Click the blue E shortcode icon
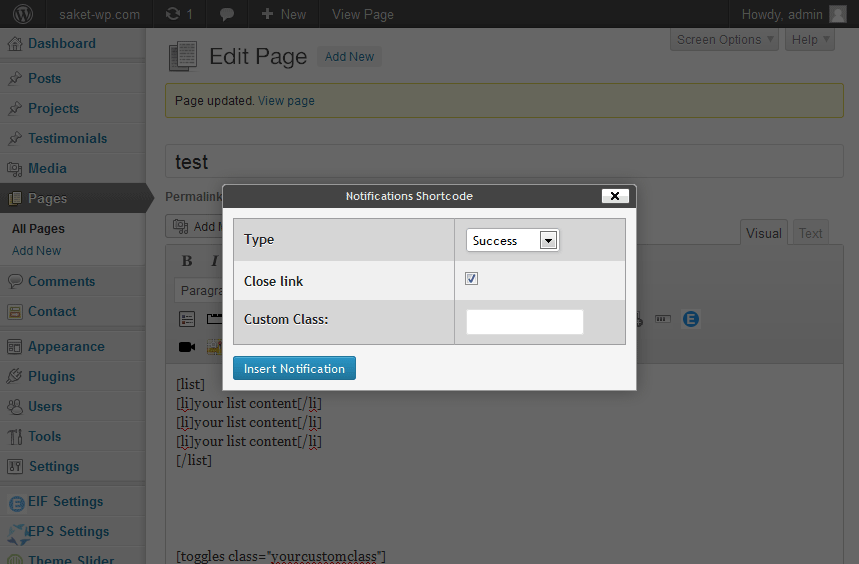Viewport: 859px width, 564px height. coord(691,319)
